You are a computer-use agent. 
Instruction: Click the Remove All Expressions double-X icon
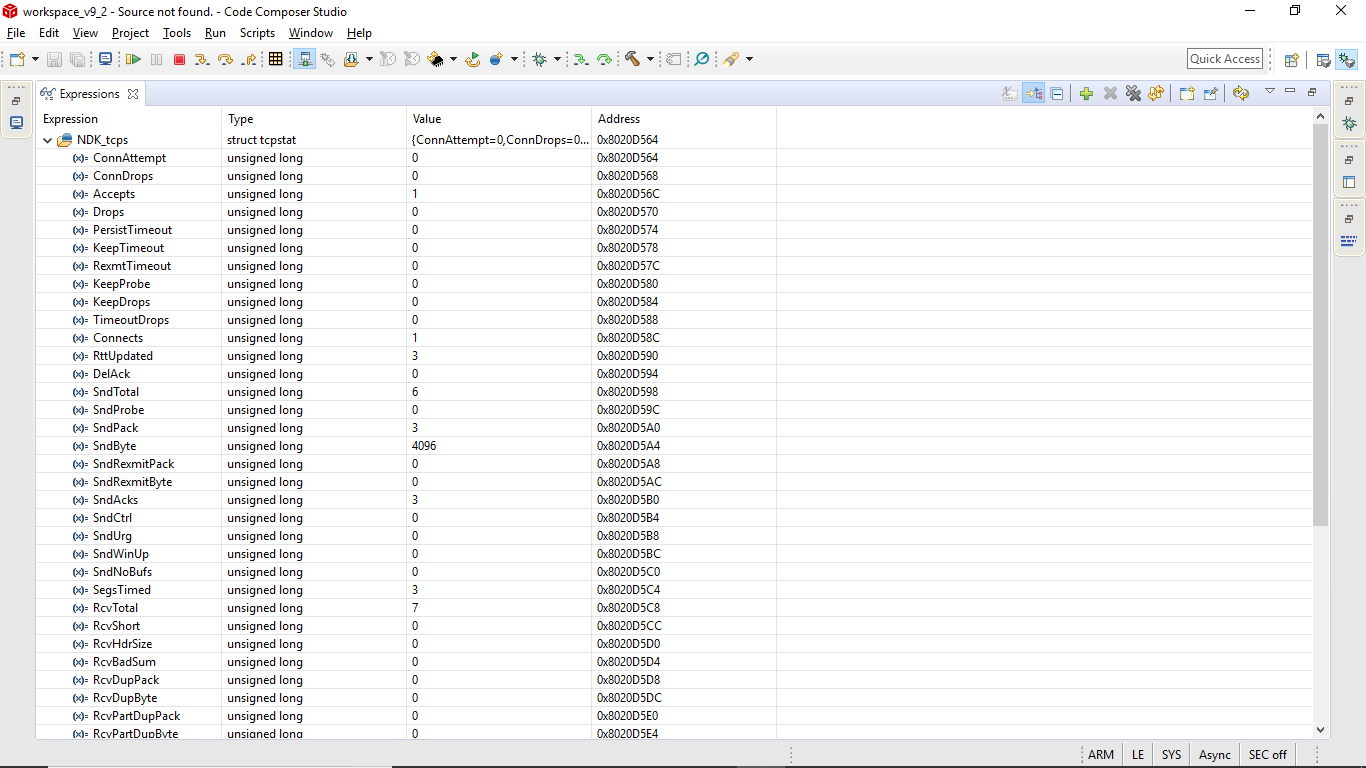click(1133, 93)
